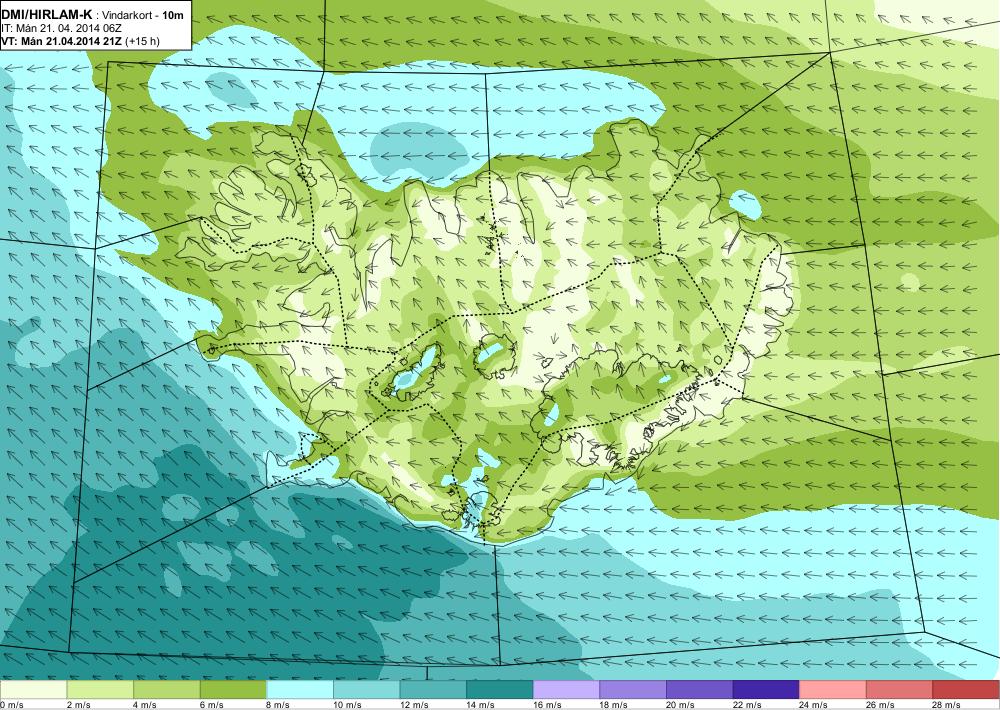Click the "8 m/s" legend label

(278, 705)
